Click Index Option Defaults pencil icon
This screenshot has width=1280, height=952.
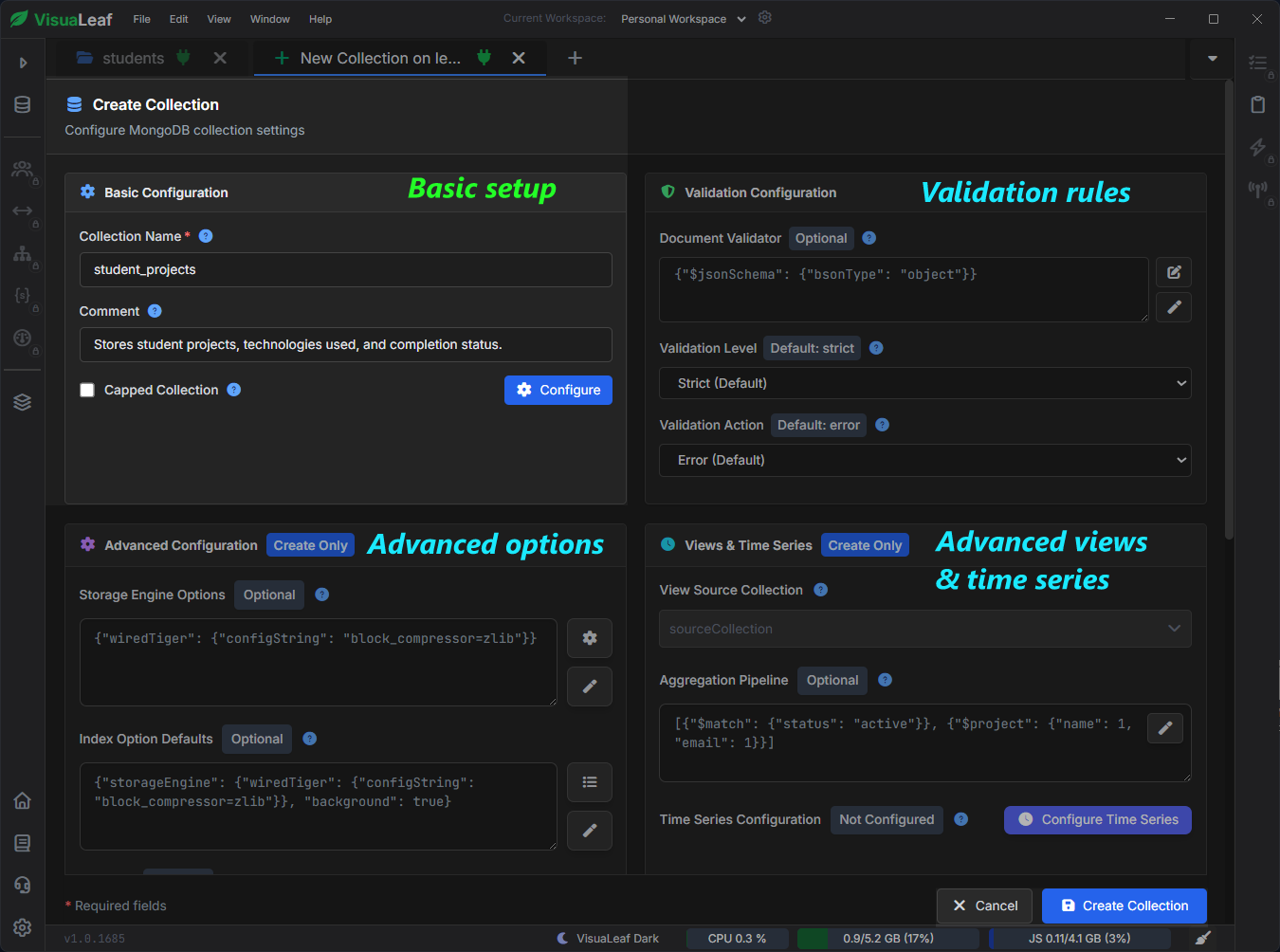pos(590,831)
